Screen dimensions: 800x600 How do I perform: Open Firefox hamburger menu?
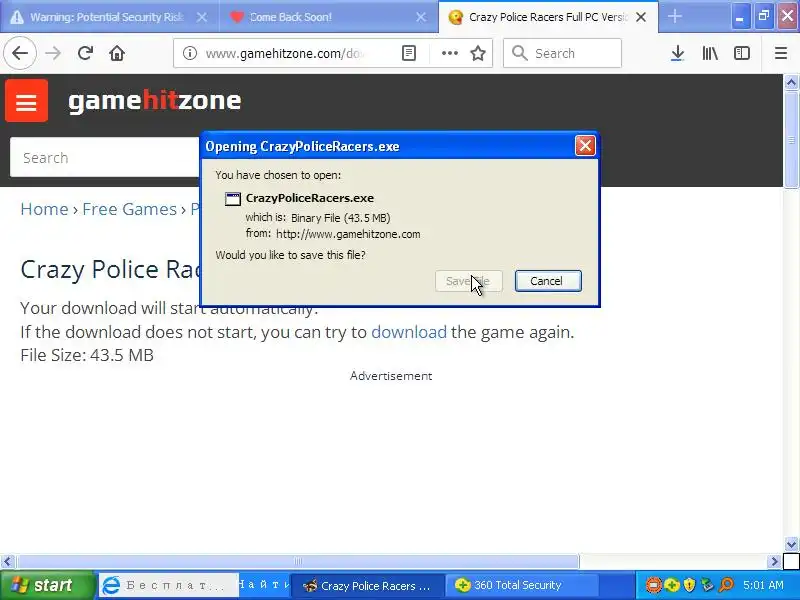click(x=781, y=53)
